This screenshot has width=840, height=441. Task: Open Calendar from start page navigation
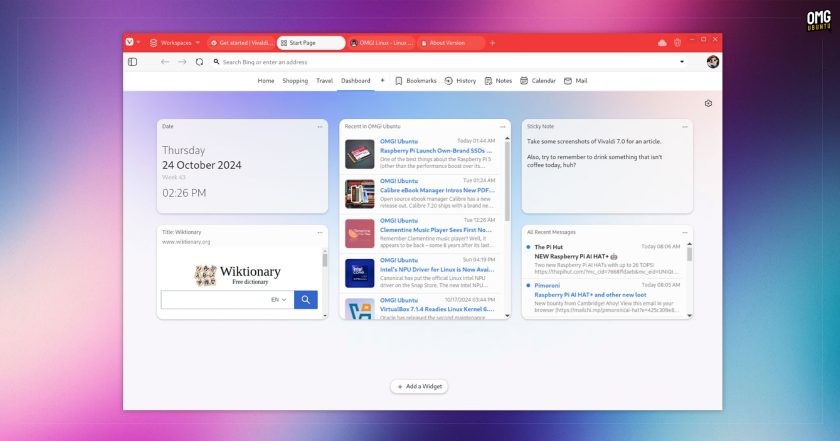(538, 81)
